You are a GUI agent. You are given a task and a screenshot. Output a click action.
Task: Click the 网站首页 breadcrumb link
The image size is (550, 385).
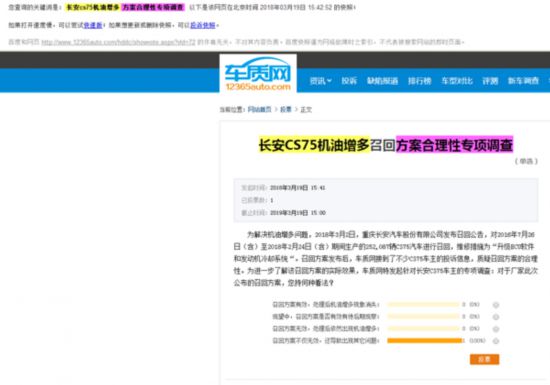click(260, 109)
